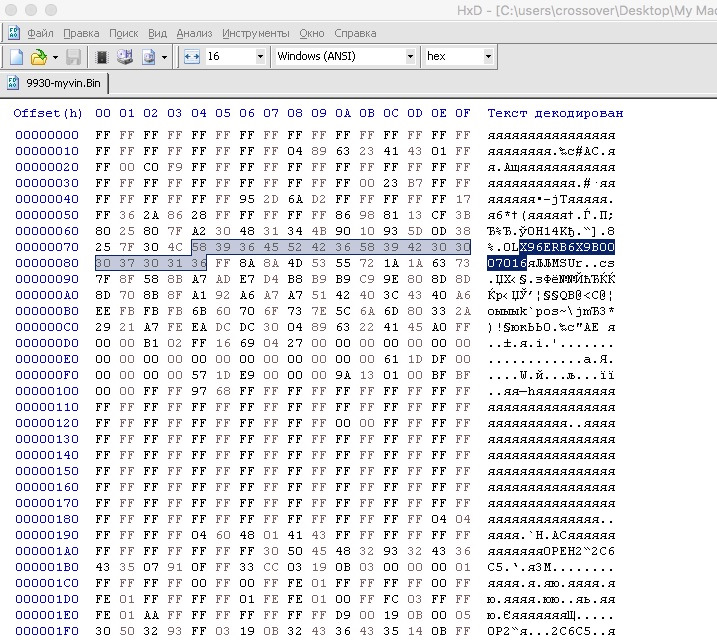Open the Инструменты menu
This screenshot has height=640, width=717.
pyautogui.click(x=256, y=33)
